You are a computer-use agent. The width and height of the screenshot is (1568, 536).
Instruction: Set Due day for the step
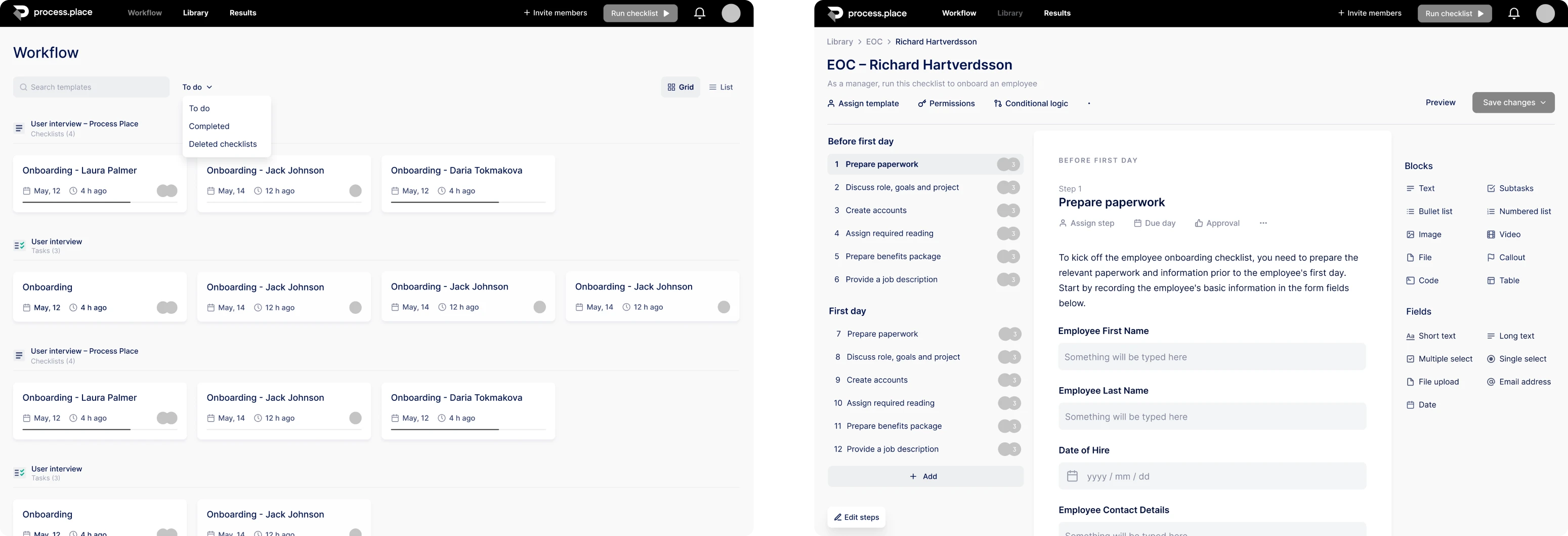pyautogui.click(x=1154, y=223)
